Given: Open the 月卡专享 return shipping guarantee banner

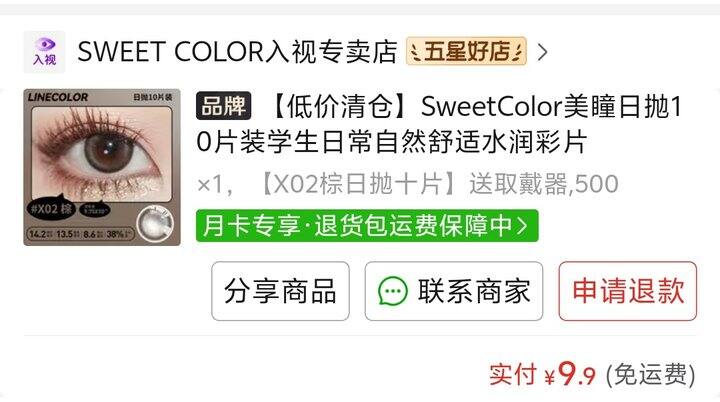Looking at the screenshot, I should pos(367,226).
